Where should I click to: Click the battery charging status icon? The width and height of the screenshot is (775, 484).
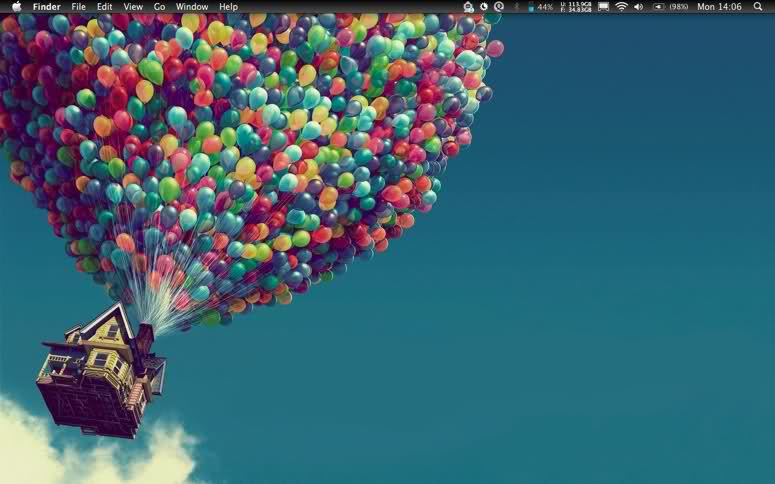(659, 7)
